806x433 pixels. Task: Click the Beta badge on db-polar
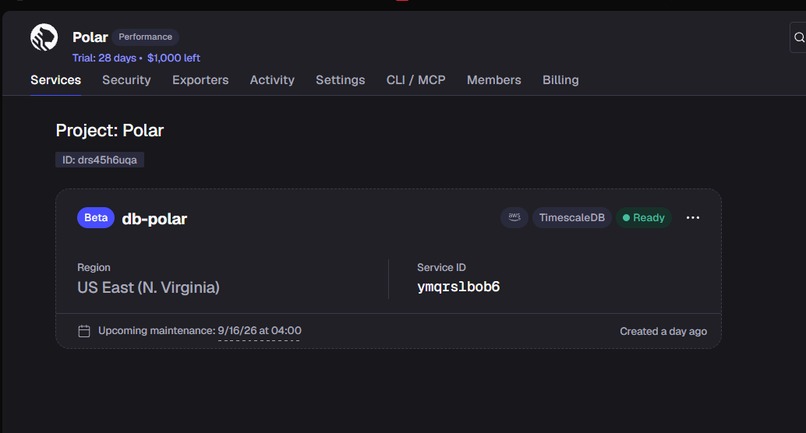coord(96,218)
